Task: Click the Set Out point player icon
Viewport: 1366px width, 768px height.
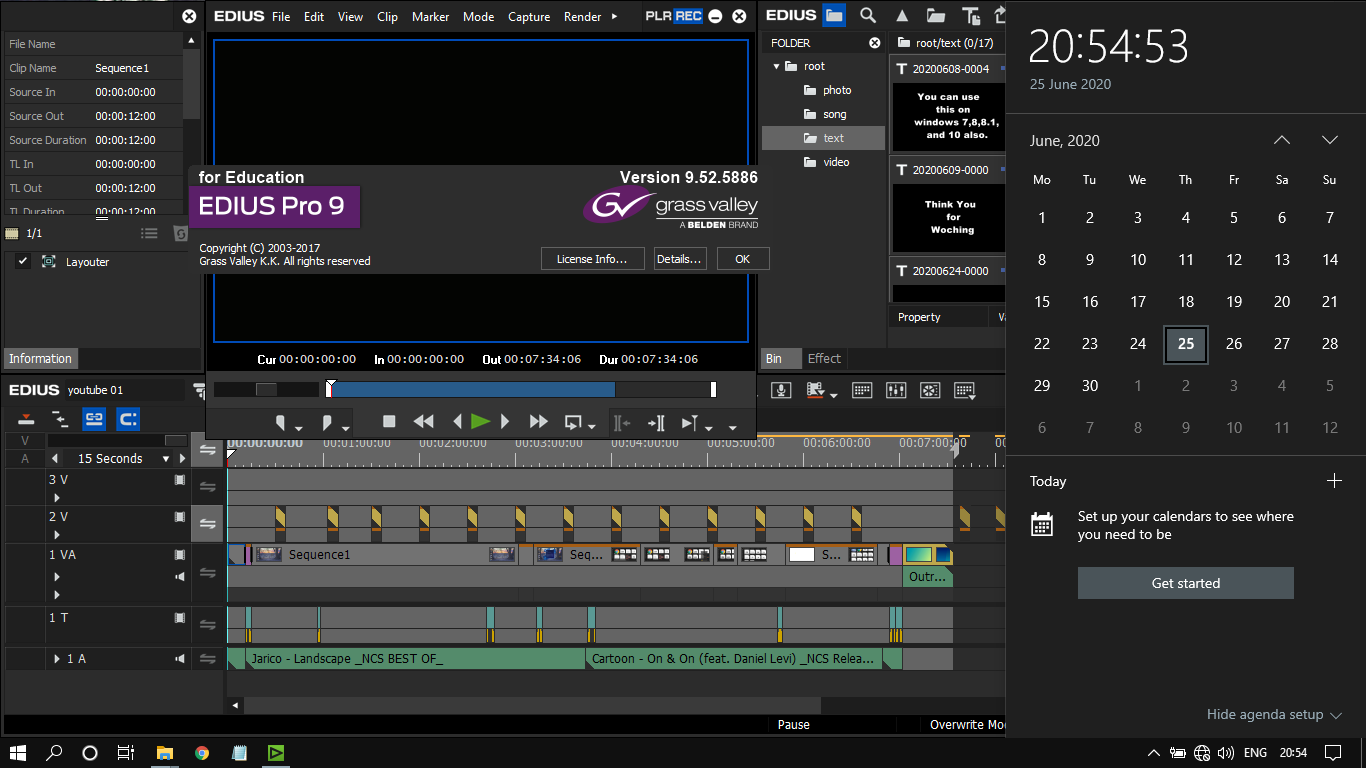Action: (327, 422)
